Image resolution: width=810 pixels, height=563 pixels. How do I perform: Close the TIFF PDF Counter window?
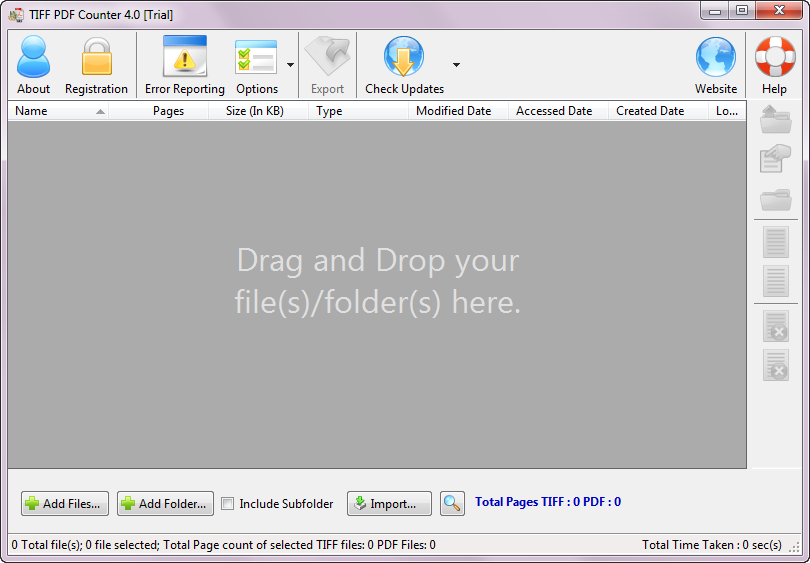[x=779, y=11]
